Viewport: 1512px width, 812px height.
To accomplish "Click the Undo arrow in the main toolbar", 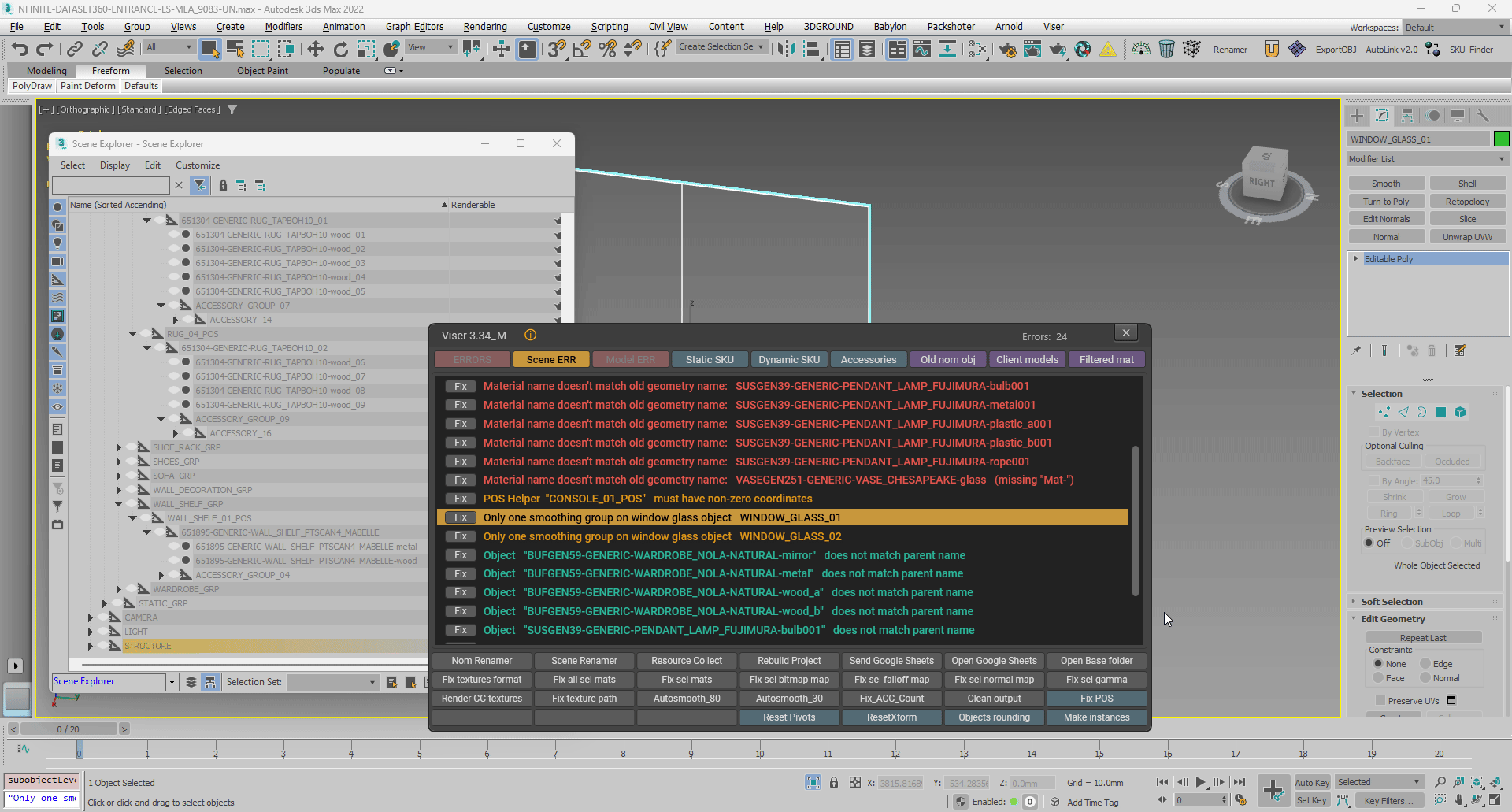I will click(x=20, y=50).
